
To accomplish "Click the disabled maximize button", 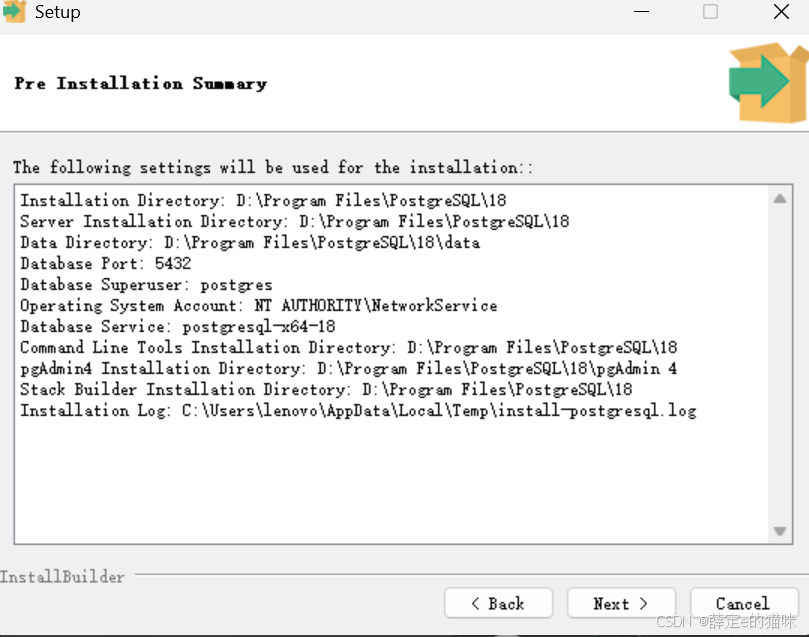I will (710, 11).
